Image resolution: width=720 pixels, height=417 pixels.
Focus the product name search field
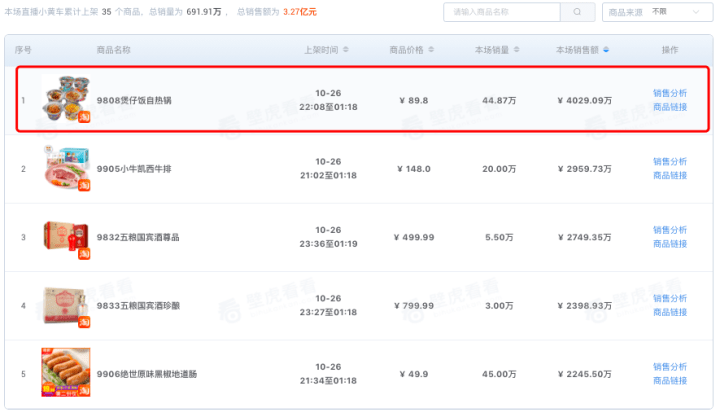[502, 12]
